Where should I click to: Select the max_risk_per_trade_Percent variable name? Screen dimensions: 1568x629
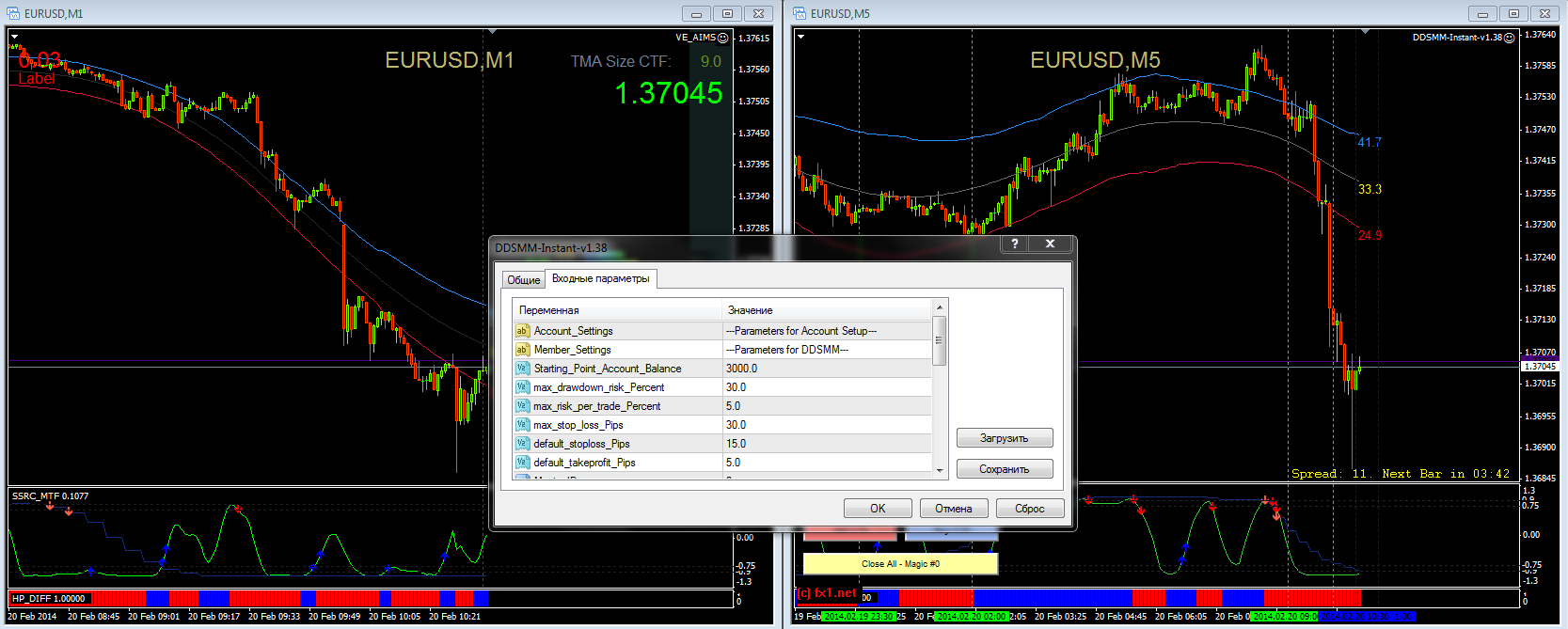click(x=596, y=406)
